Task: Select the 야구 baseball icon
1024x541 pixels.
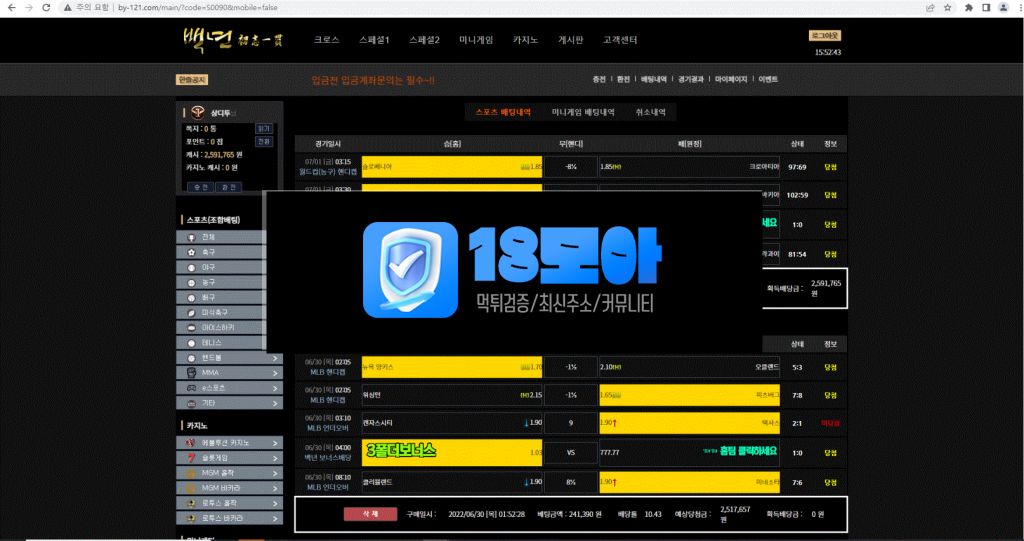Action: coord(191,267)
